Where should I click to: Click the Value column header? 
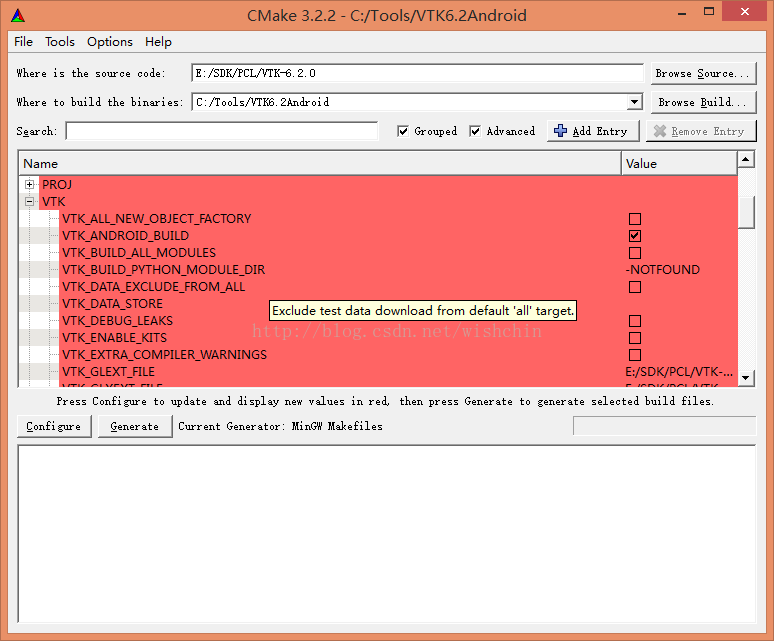[679, 164]
